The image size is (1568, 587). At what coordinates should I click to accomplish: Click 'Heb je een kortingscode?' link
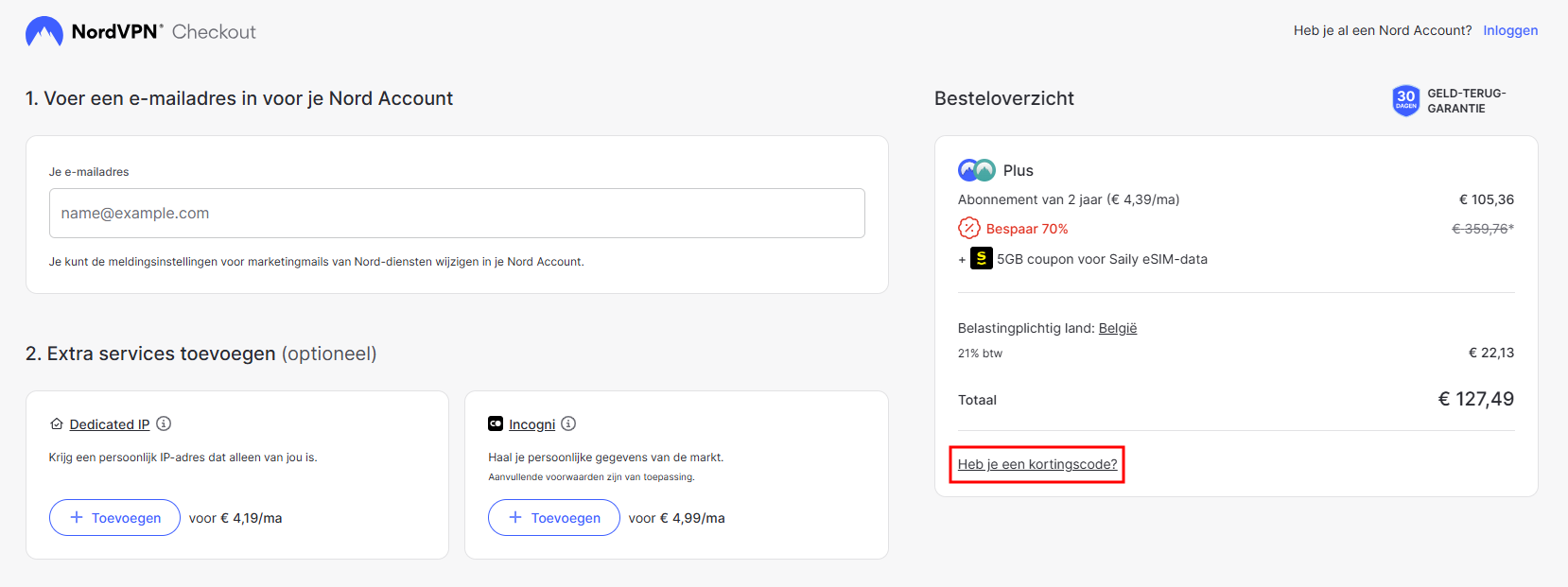(1037, 464)
